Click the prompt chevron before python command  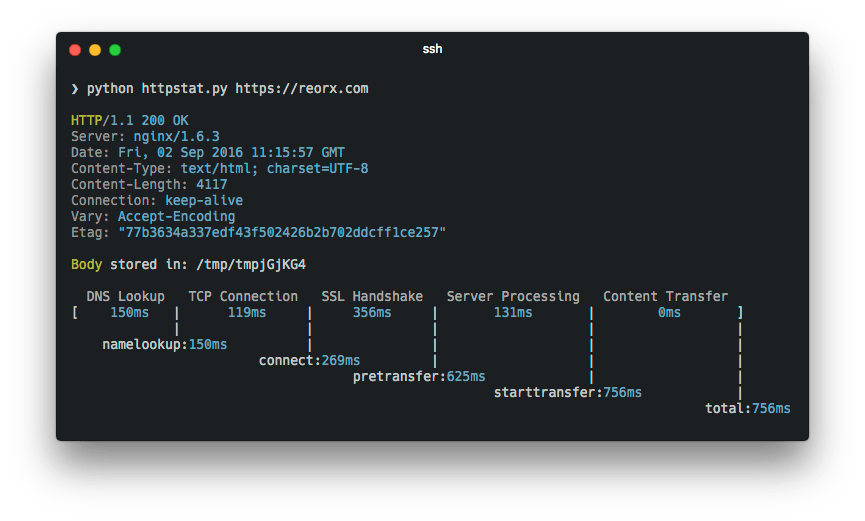tap(74, 89)
